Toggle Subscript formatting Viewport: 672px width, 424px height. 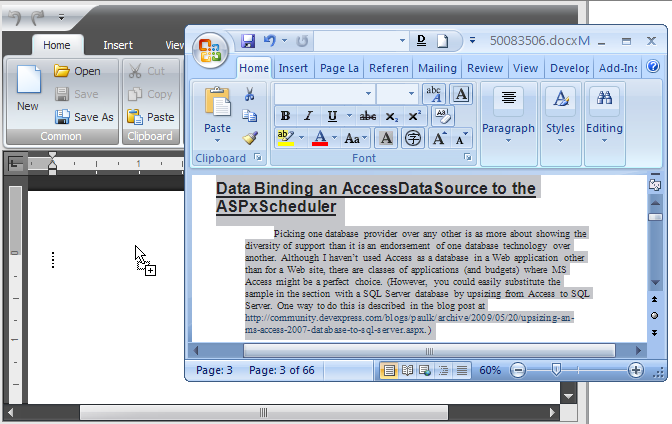pyautogui.click(x=391, y=116)
